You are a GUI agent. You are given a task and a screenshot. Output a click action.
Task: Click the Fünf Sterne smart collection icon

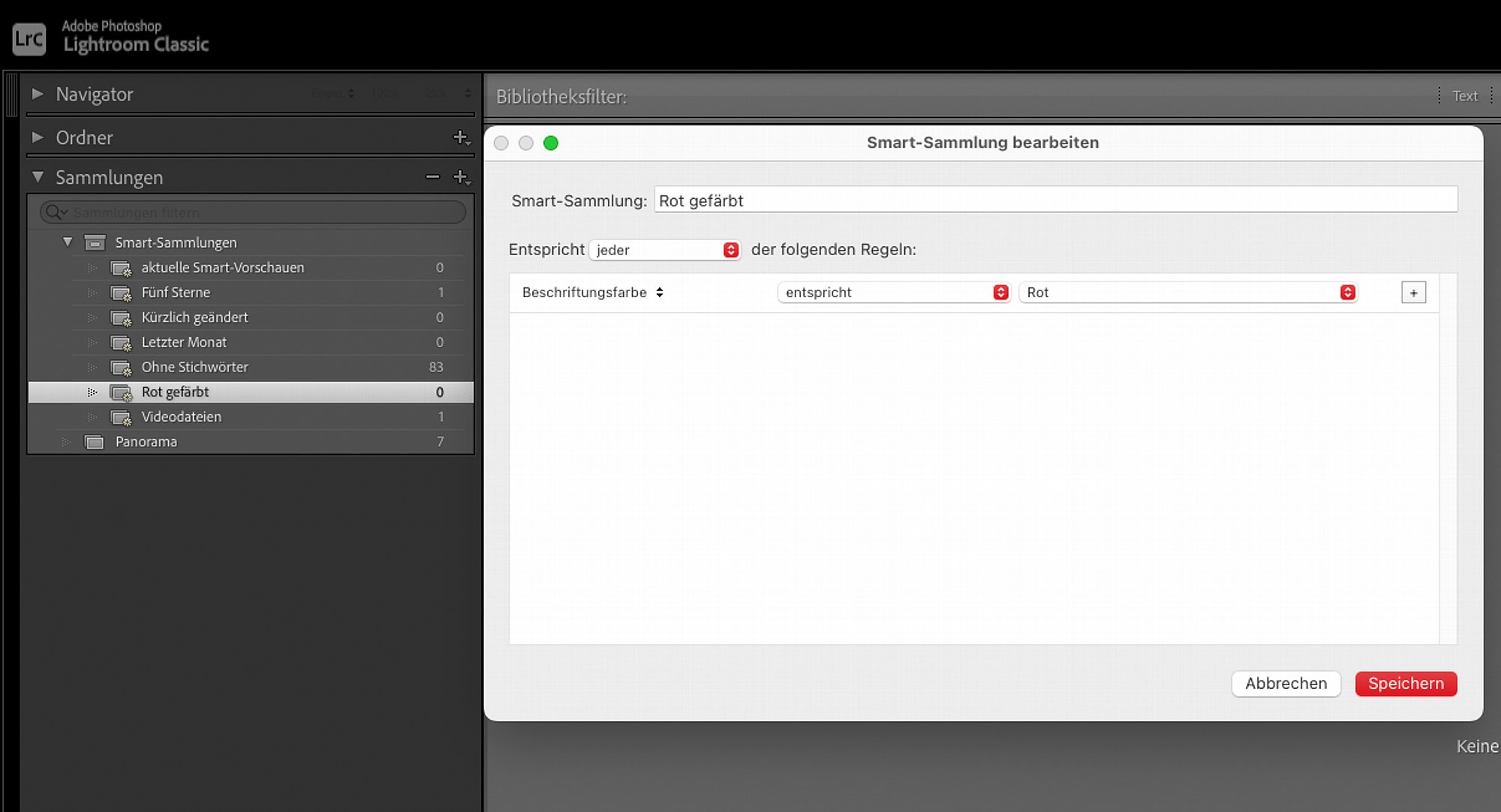[121, 293]
